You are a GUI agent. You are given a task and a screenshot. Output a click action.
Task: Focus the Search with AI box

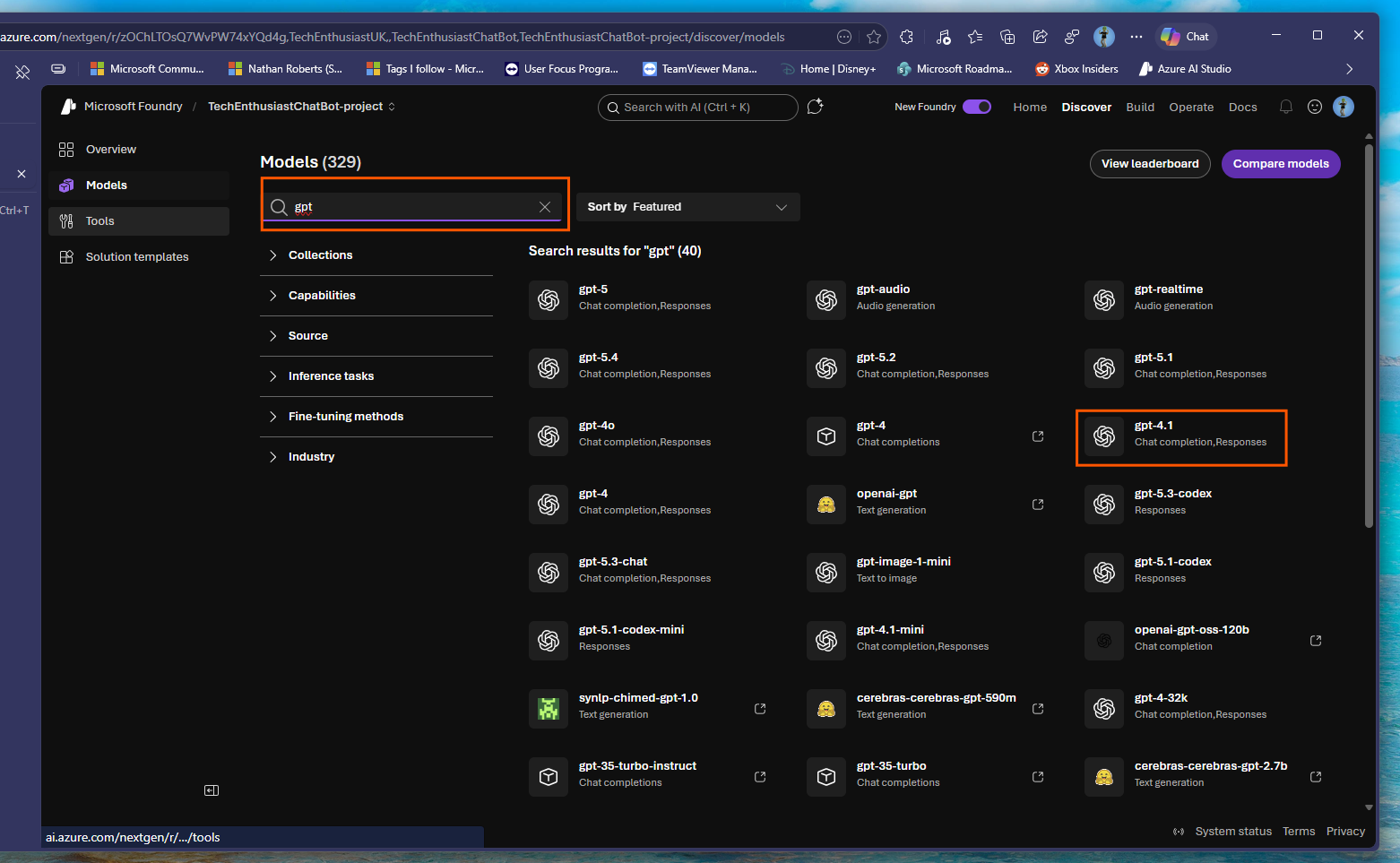pyautogui.click(x=697, y=108)
